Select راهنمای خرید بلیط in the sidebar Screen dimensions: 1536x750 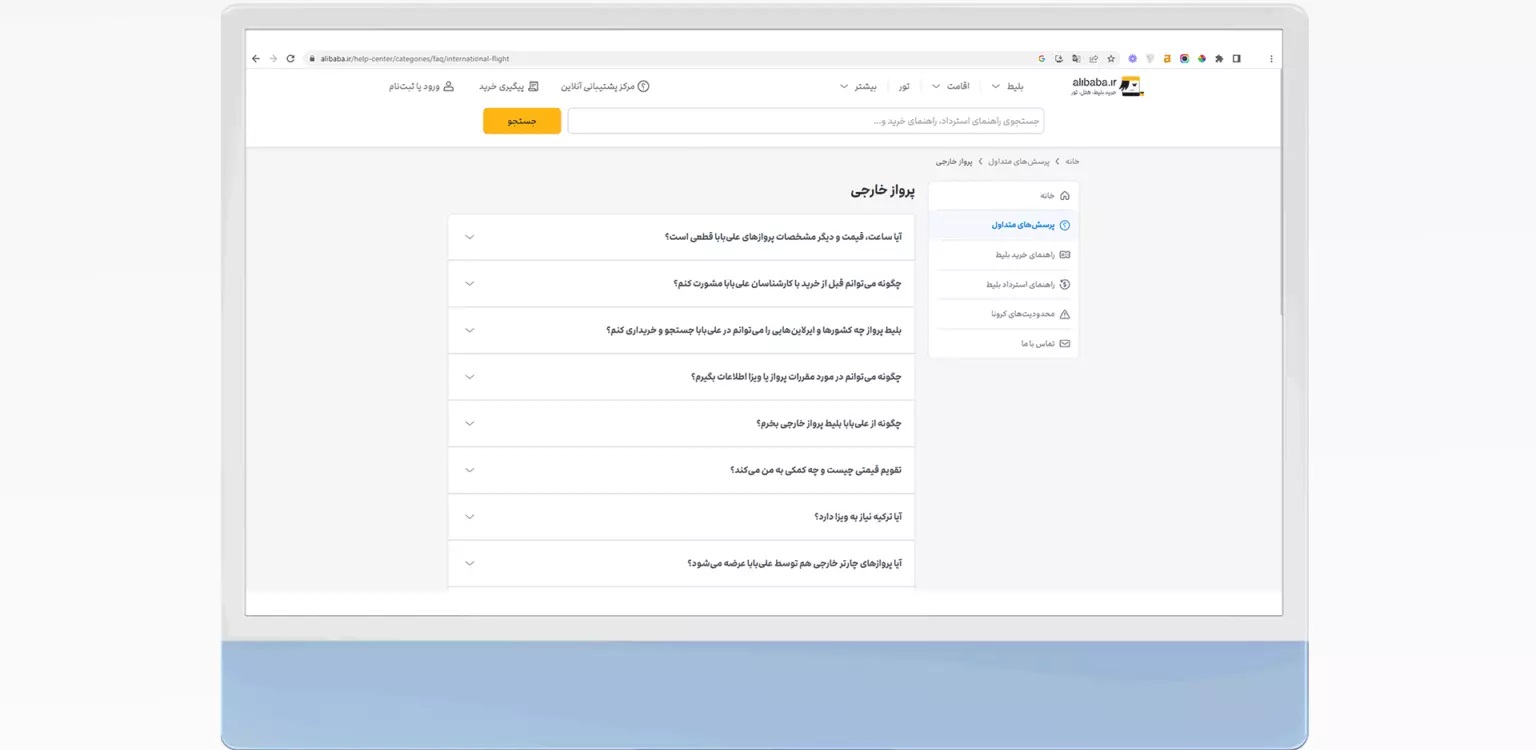tap(1003, 255)
